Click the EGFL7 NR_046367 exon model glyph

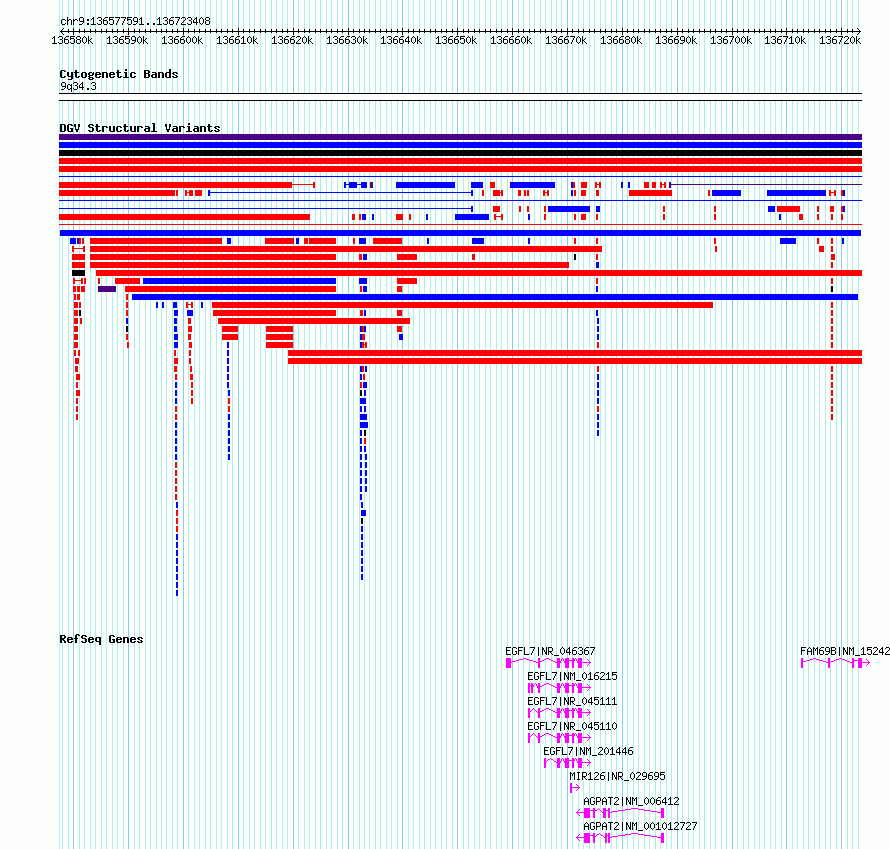pos(548,663)
